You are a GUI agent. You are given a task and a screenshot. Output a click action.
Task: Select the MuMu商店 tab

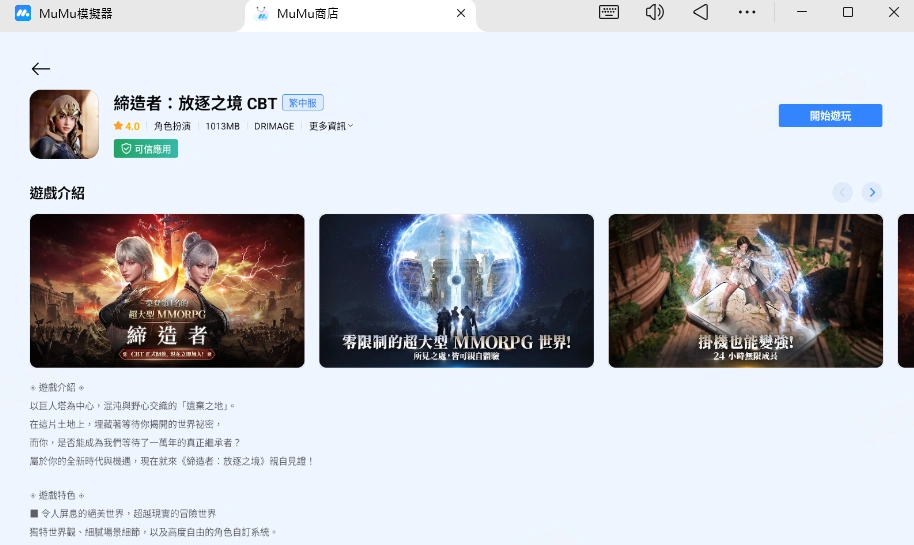(360, 13)
